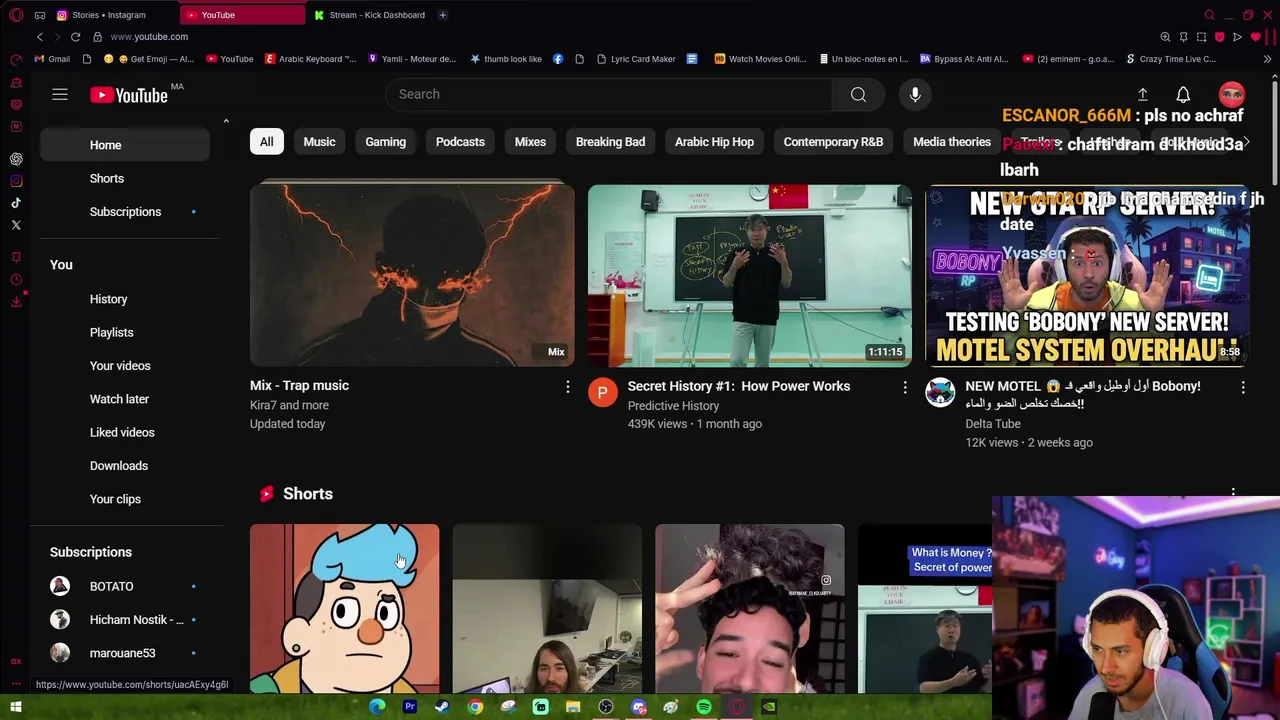The image size is (1280, 720).
Task: Reload the page in browser toolbar
Action: [x=75, y=37]
